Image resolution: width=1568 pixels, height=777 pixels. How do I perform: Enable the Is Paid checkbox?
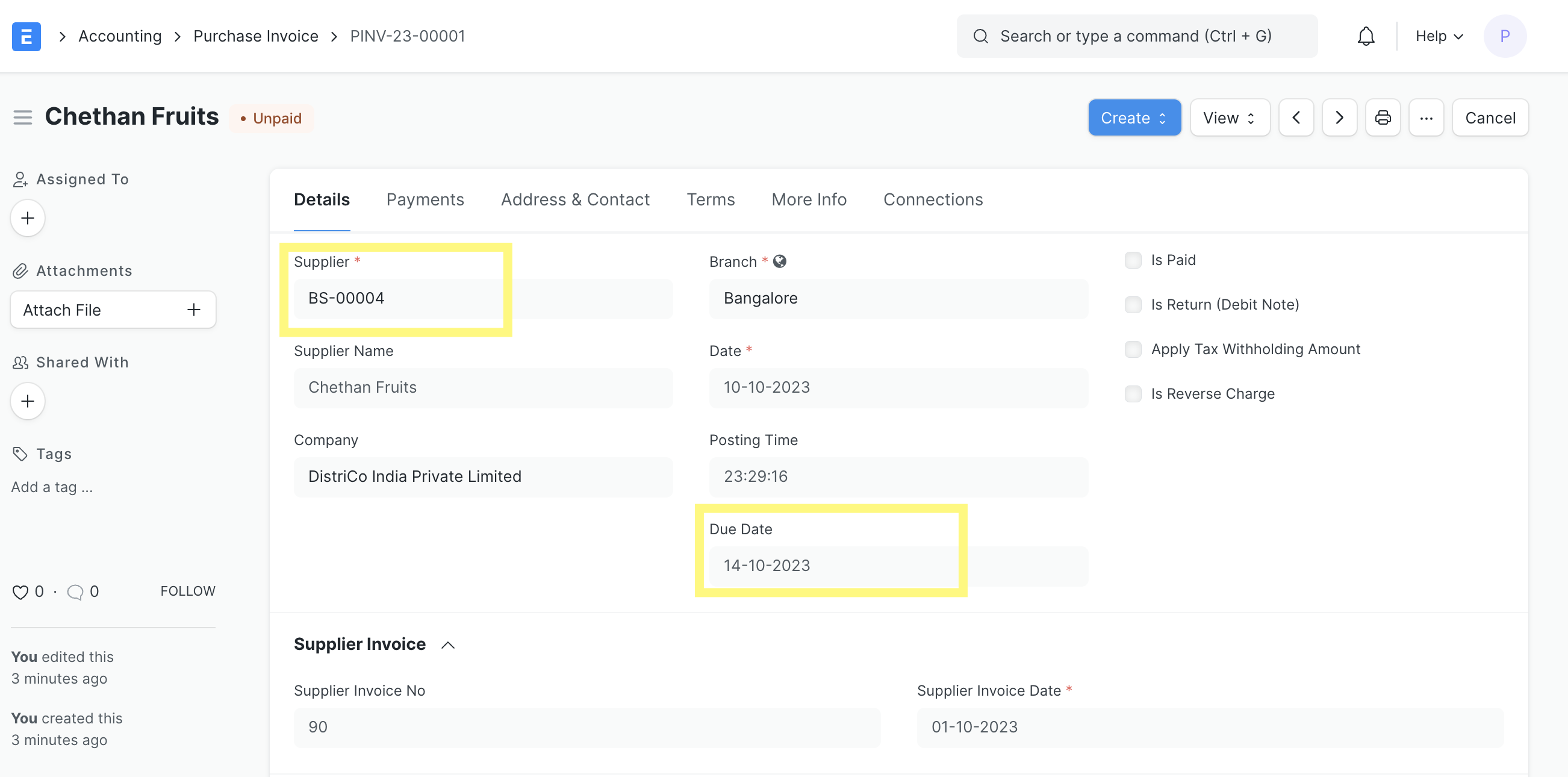pyautogui.click(x=1133, y=260)
